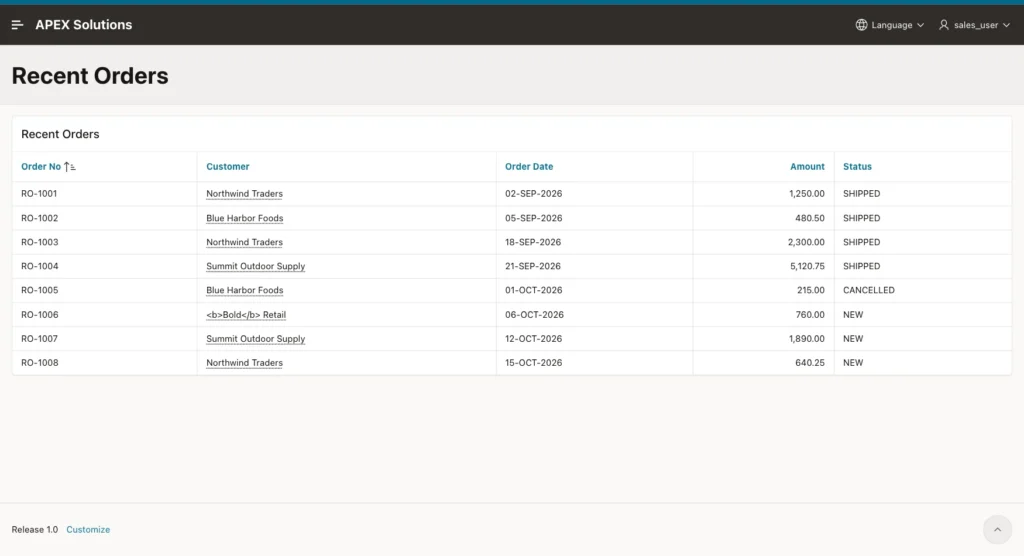
Task: Click amount value 640.25
Action: click(810, 363)
